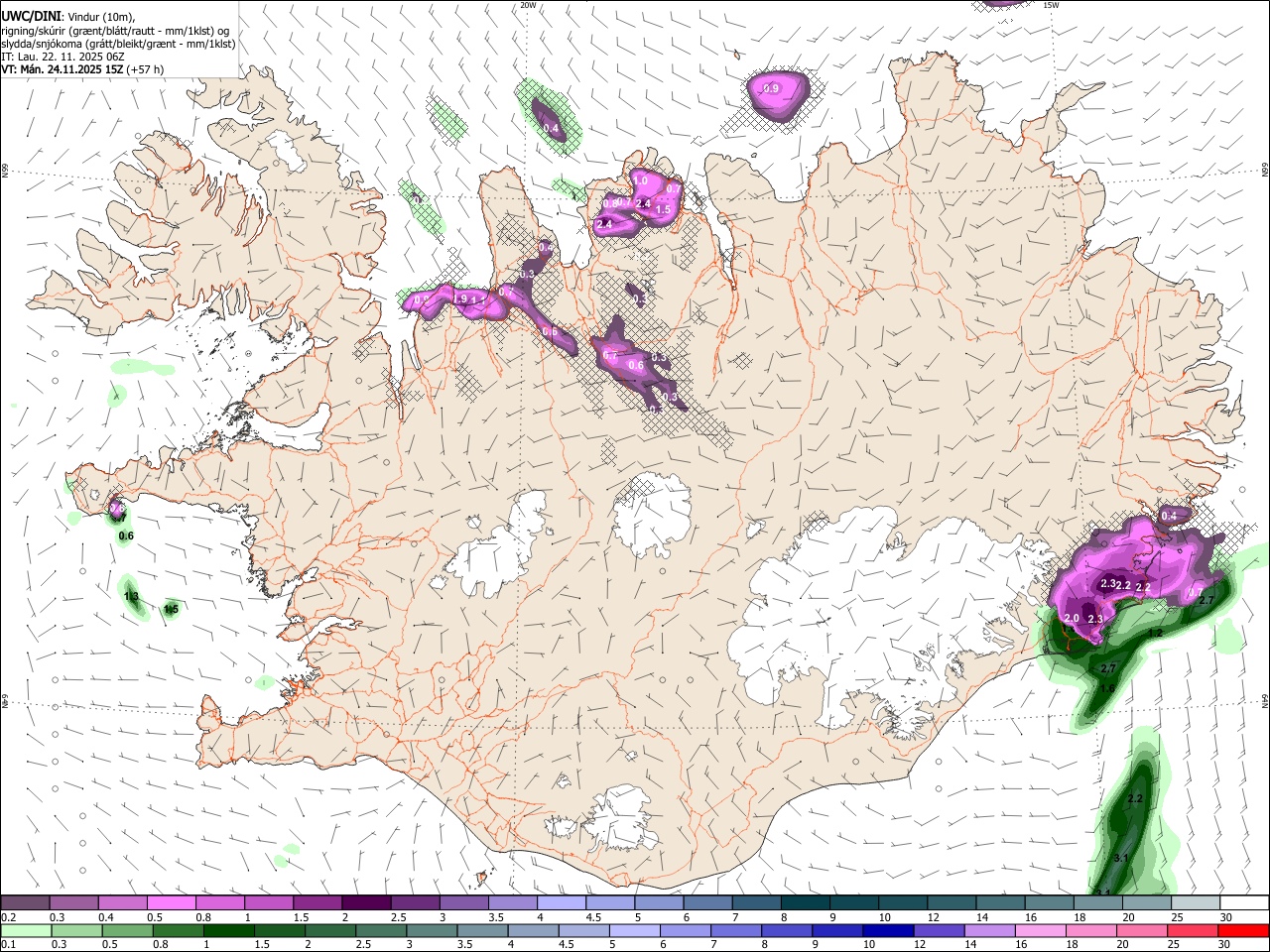This screenshot has height=952, width=1270.
Task: Select the deep blue 10 swatch in the rain legend
Action: [888, 930]
